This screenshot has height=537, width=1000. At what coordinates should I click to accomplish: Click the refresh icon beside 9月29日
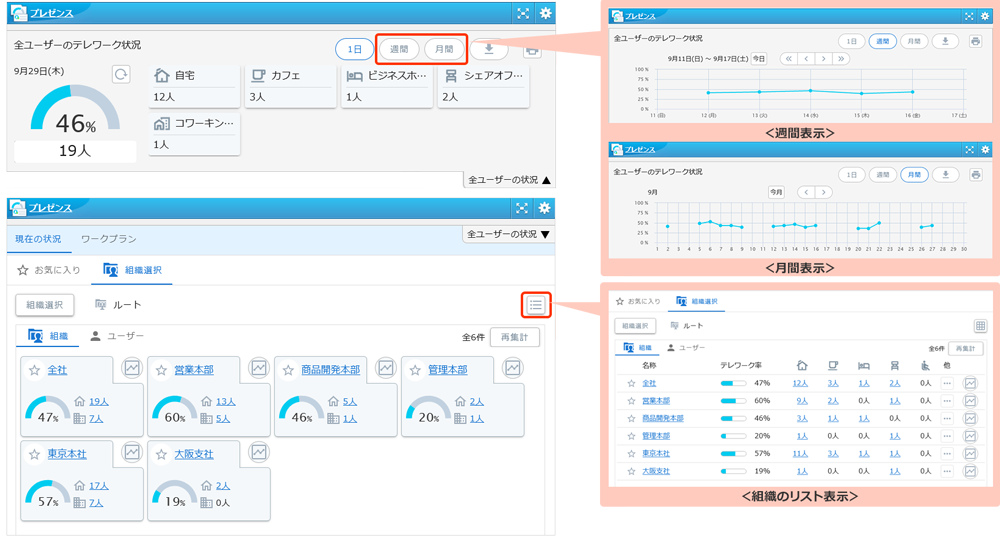click(121, 75)
